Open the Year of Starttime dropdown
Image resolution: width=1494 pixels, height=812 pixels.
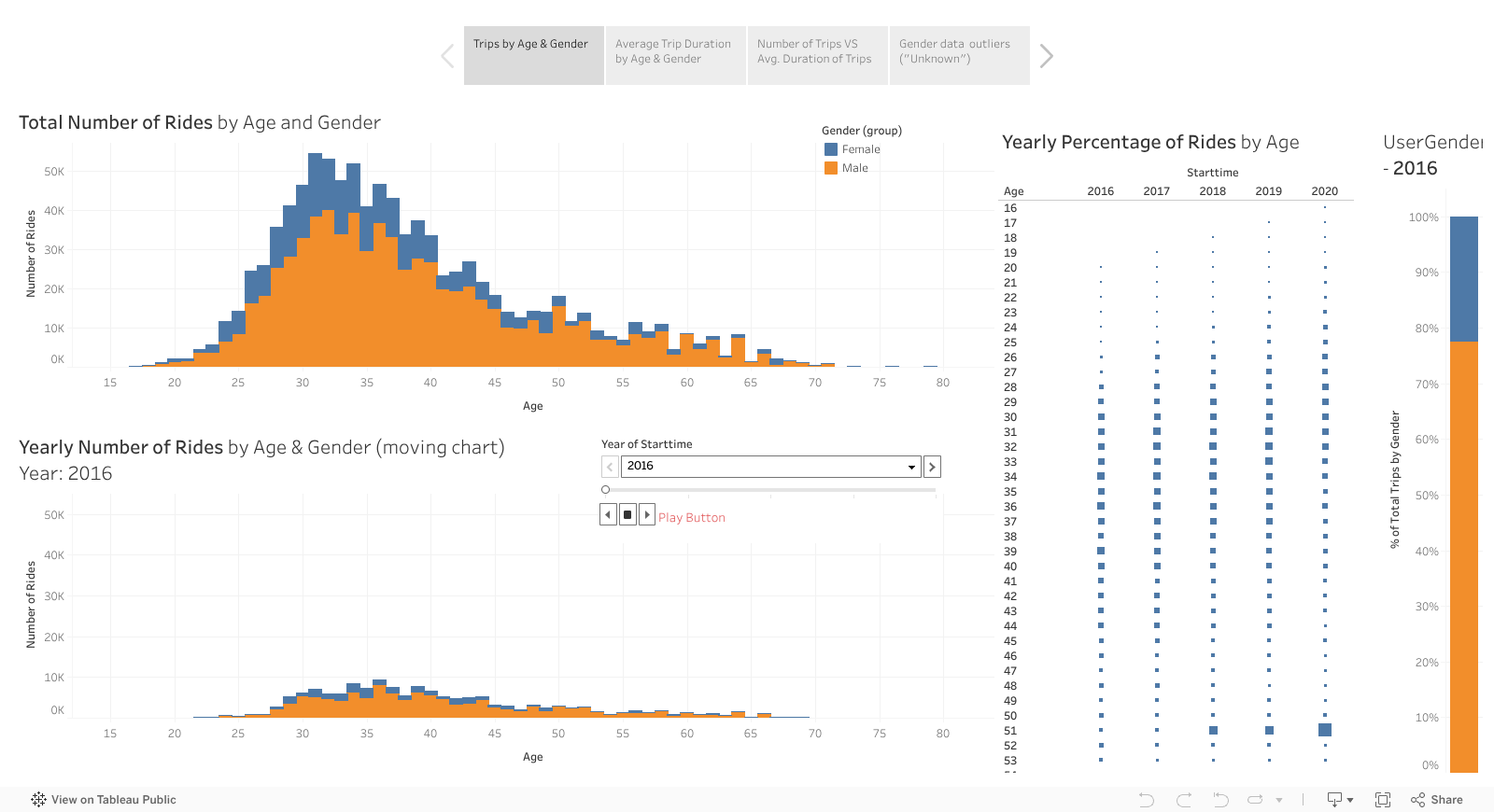point(911,467)
